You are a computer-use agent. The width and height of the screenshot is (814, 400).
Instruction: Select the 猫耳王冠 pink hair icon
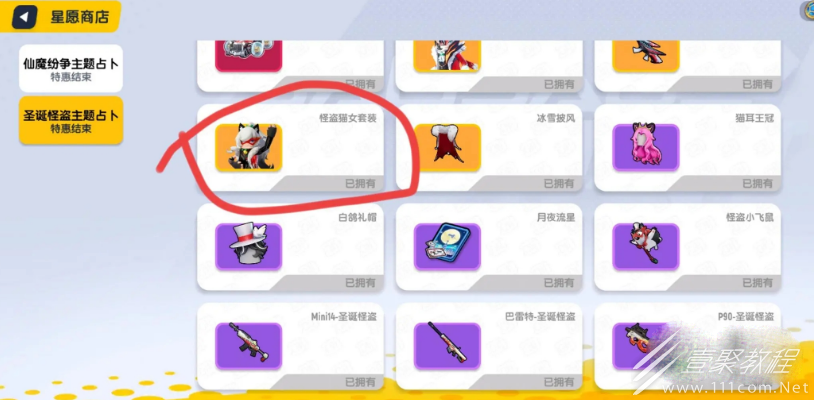click(646, 147)
